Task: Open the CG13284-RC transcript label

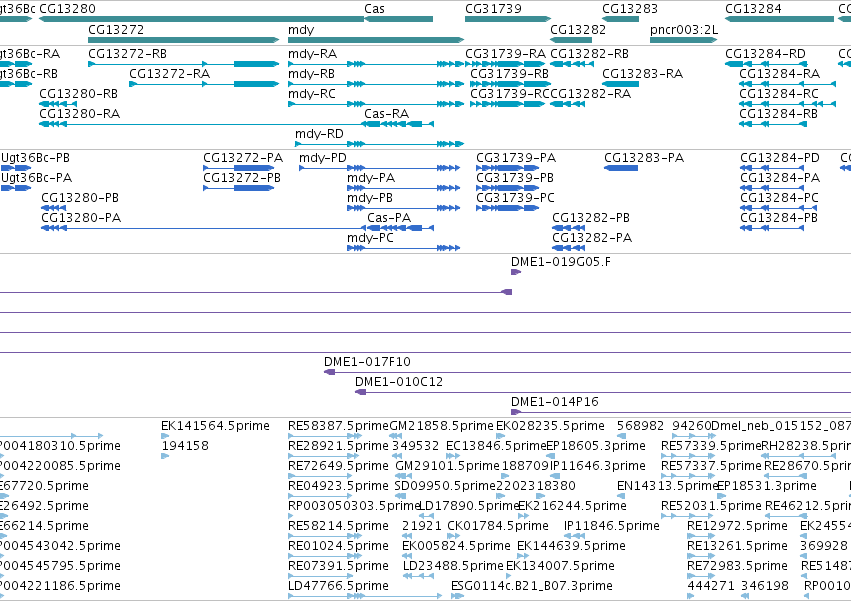Action: pos(779,94)
